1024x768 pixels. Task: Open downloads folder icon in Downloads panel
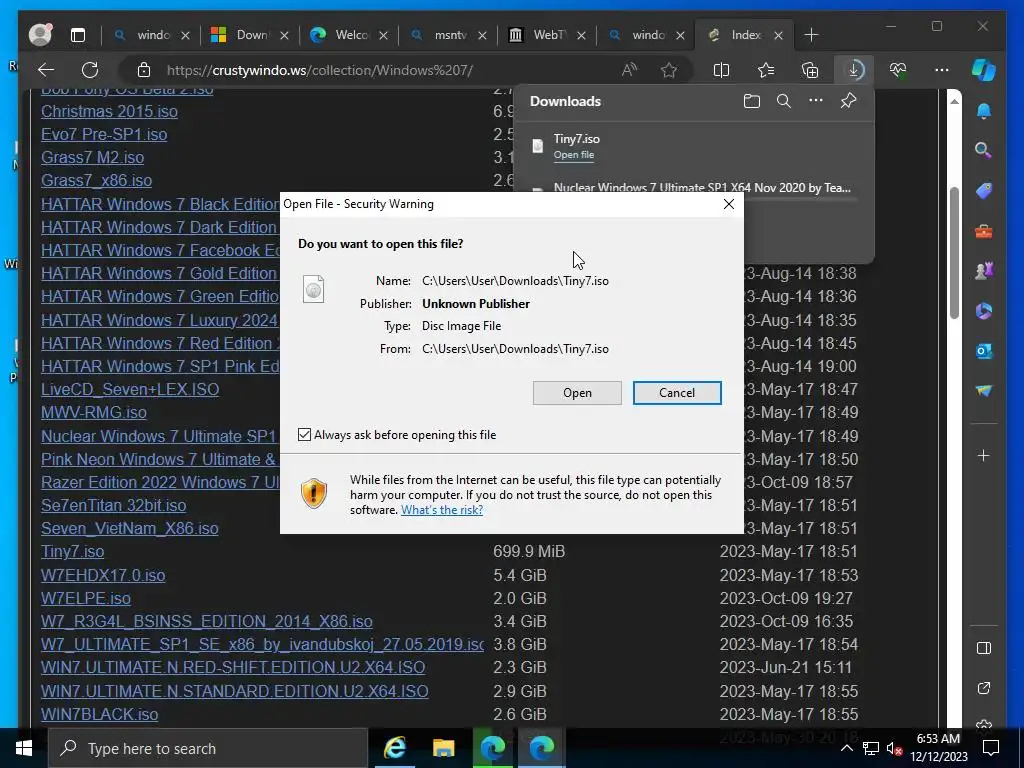click(x=752, y=101)
